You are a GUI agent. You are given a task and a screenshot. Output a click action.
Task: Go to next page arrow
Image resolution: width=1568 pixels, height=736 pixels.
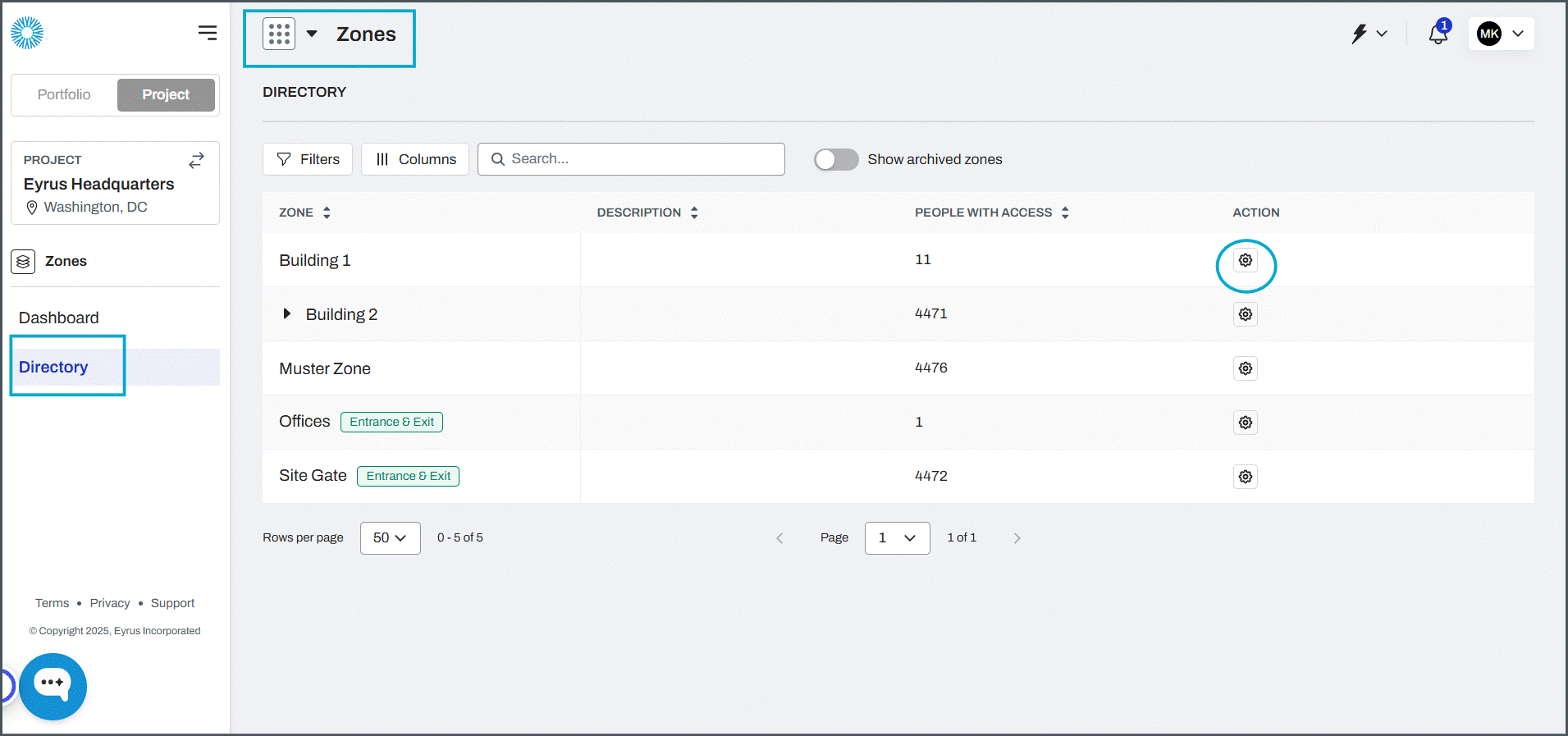point(1017,538)
